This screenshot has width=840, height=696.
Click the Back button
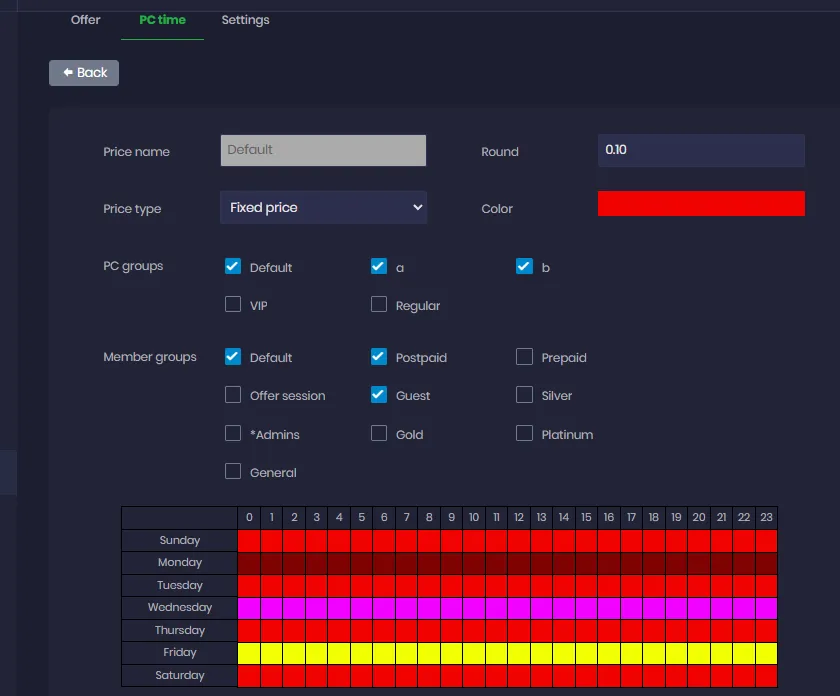(84, 73)
